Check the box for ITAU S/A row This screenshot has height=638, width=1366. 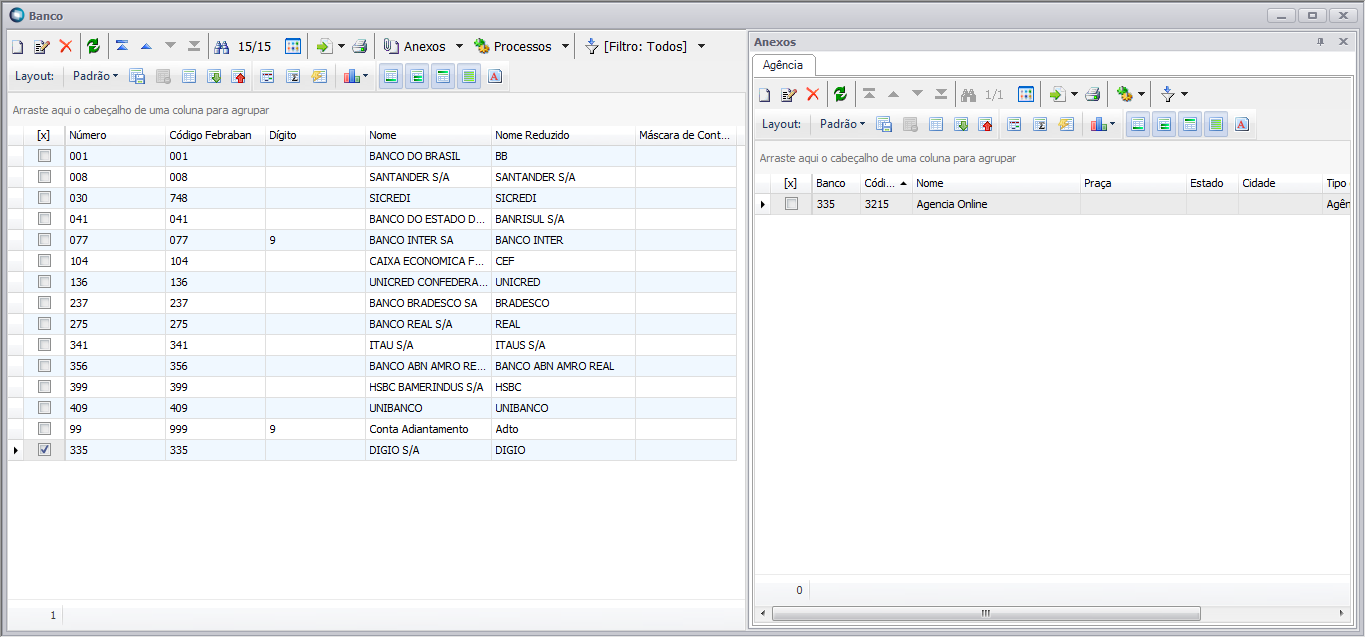(44, 345)
